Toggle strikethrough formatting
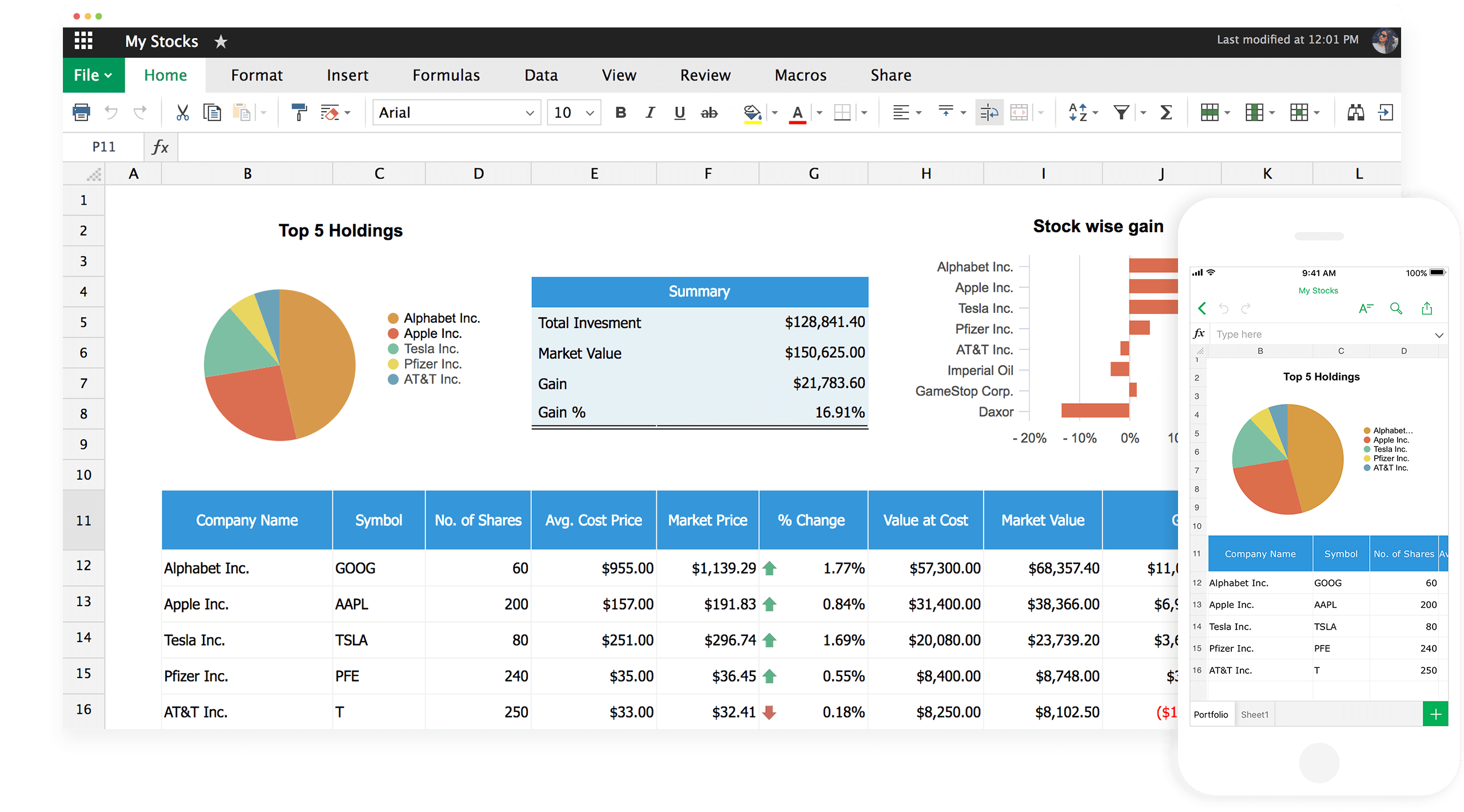The width and height of the screenshot is (1464, 812). [709, 112]
